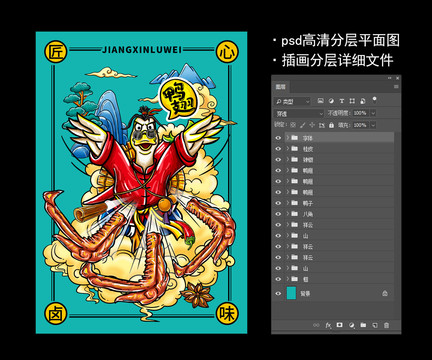Turn layer filtering on or off
Screen dimensions: 432x360
click(374, 99)
